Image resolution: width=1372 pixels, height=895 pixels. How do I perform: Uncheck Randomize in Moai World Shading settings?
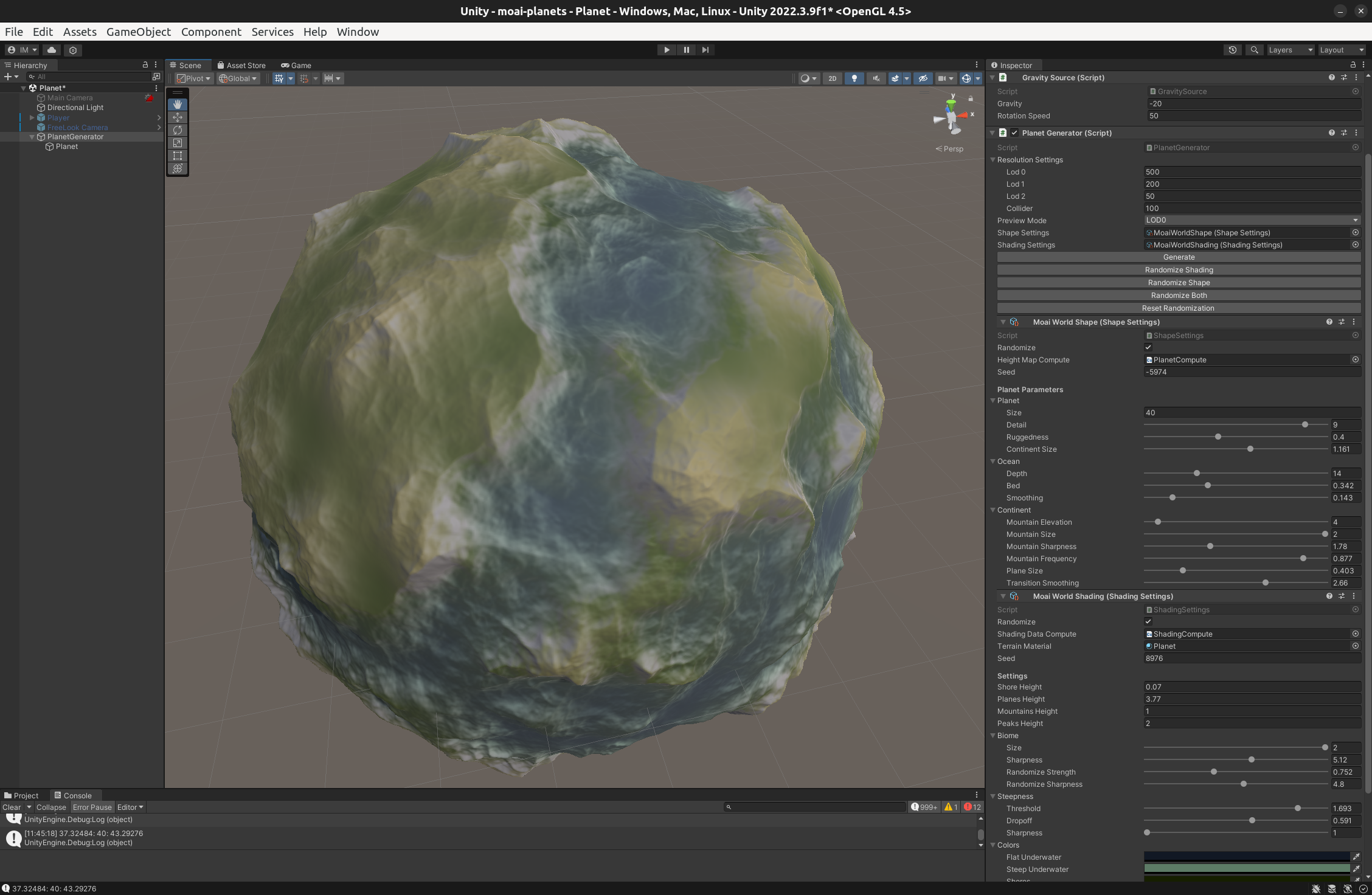(x=1148, y=621)
